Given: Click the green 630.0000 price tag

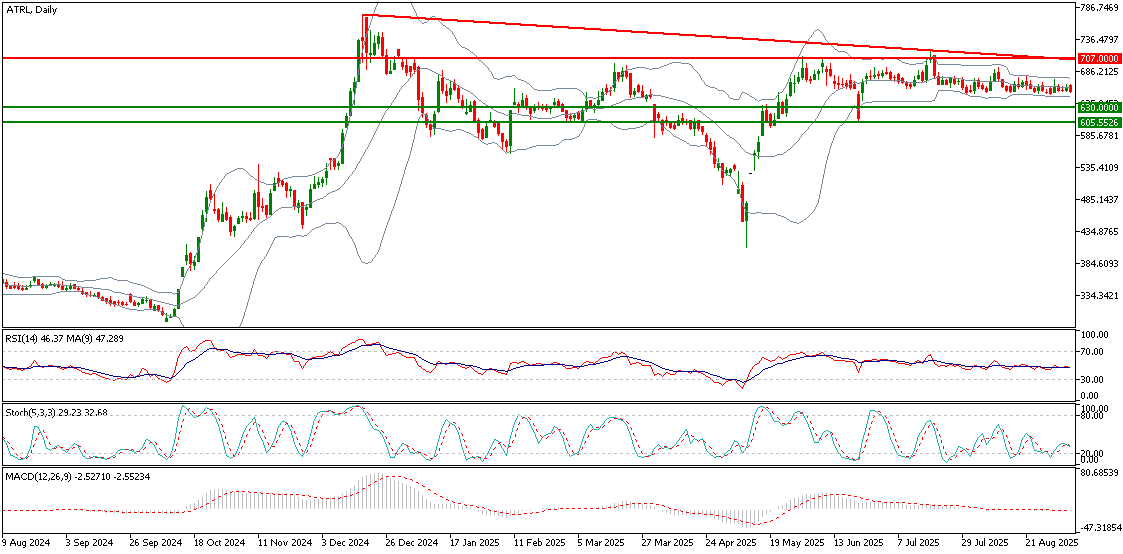Looking at the screenshot, I should point(1099,107).
